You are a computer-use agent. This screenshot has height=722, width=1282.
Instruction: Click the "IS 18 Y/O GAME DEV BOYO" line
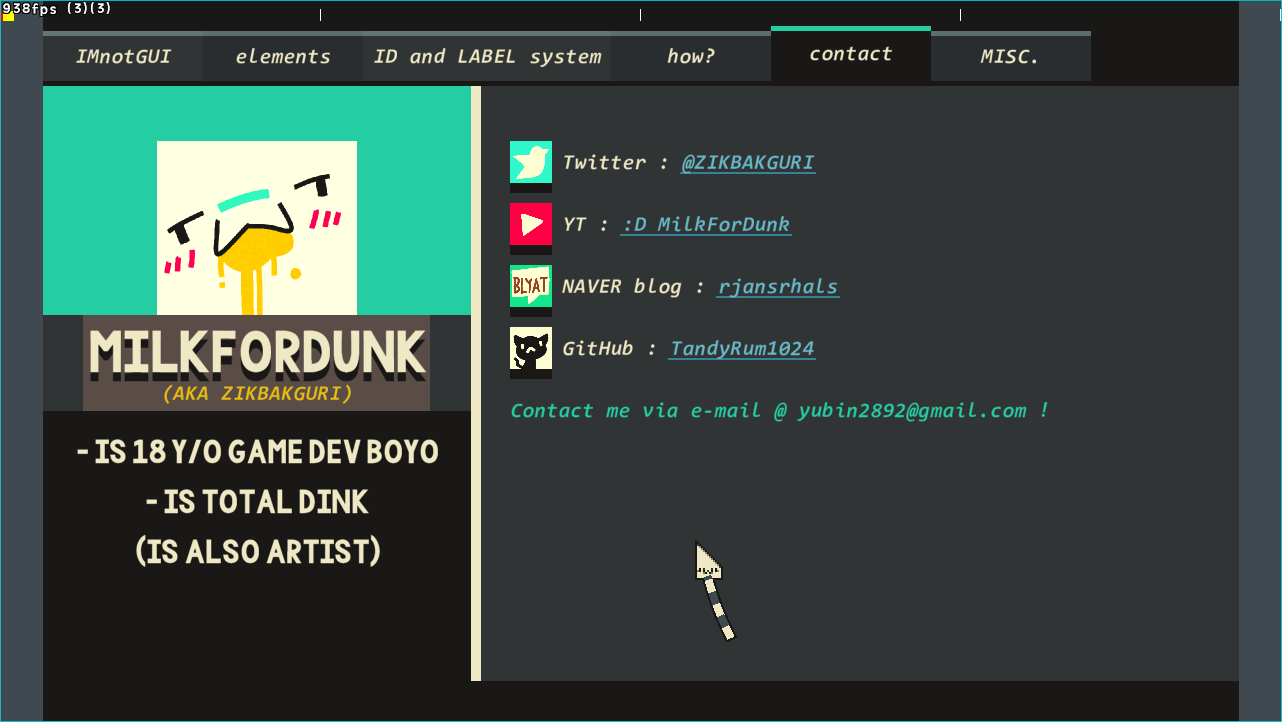257,452
